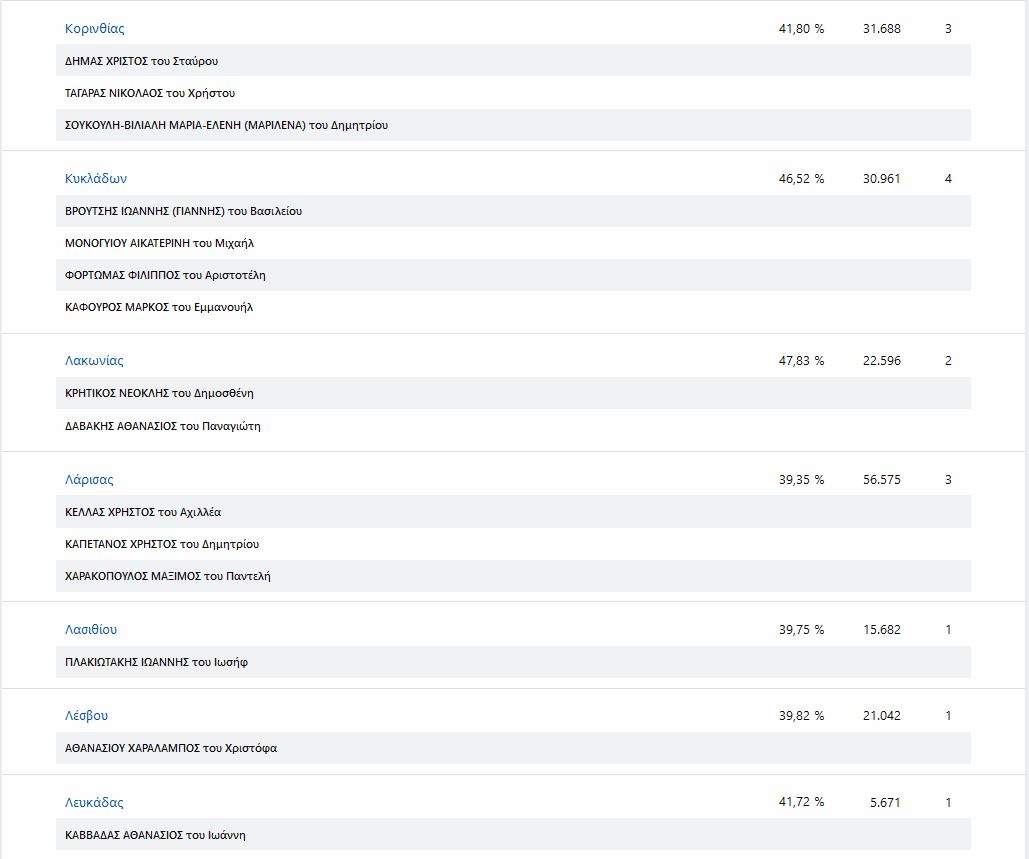Viewport: 1029px width, 859px height.
Task: Click the Λακωνίας constituency link
Action: click(x=94, y=361)
